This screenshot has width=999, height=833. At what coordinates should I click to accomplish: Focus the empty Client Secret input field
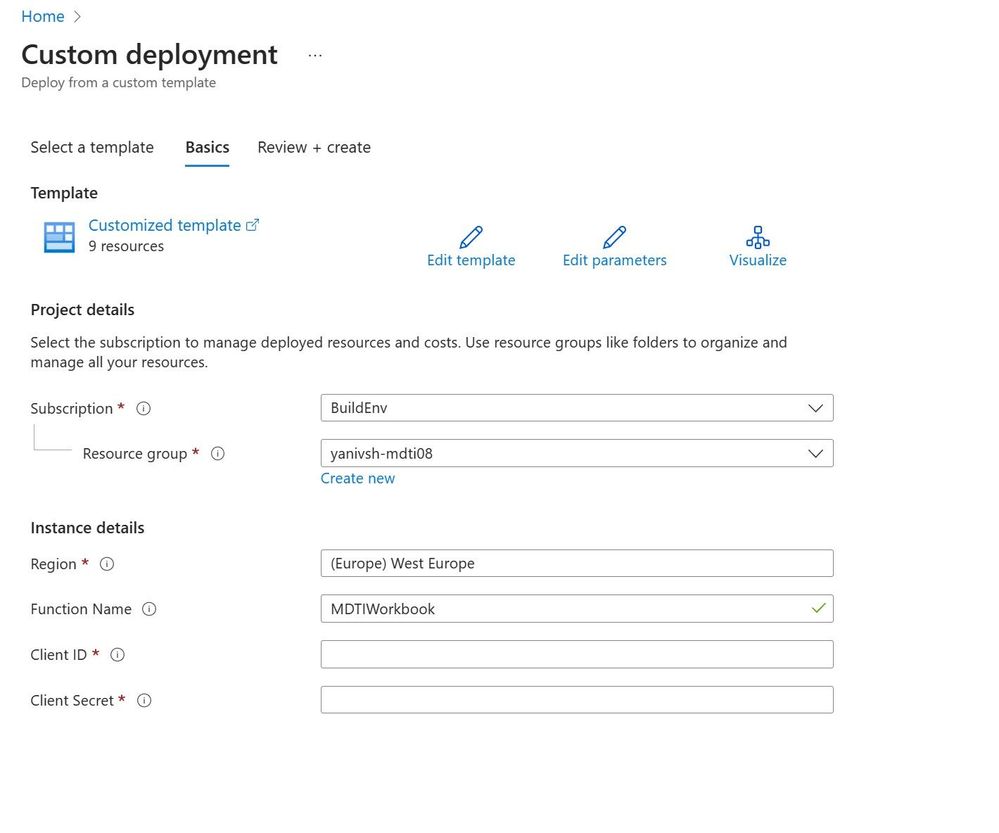tap(577, 700)
